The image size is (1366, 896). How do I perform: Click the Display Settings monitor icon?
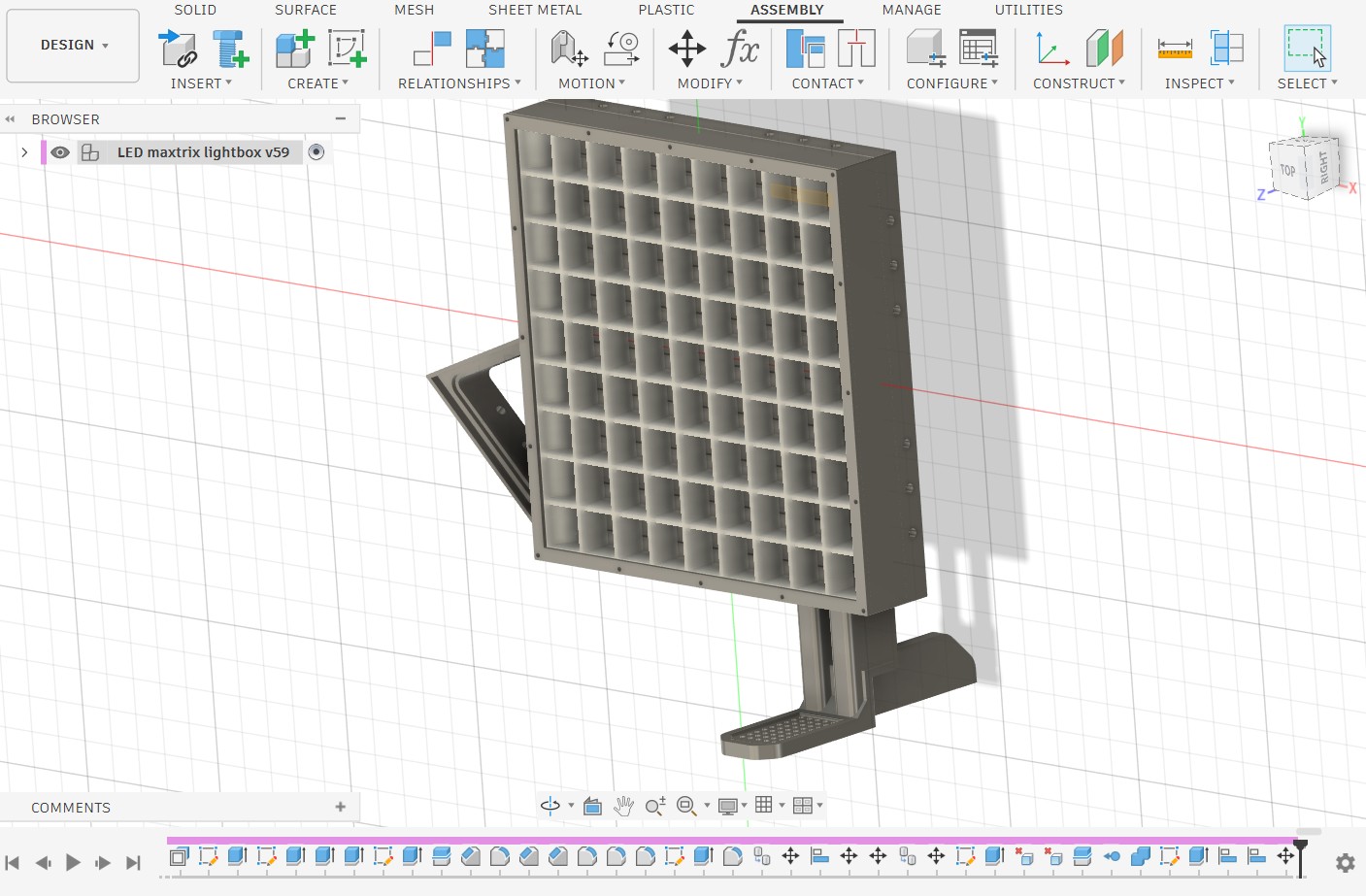coord(728,806)
